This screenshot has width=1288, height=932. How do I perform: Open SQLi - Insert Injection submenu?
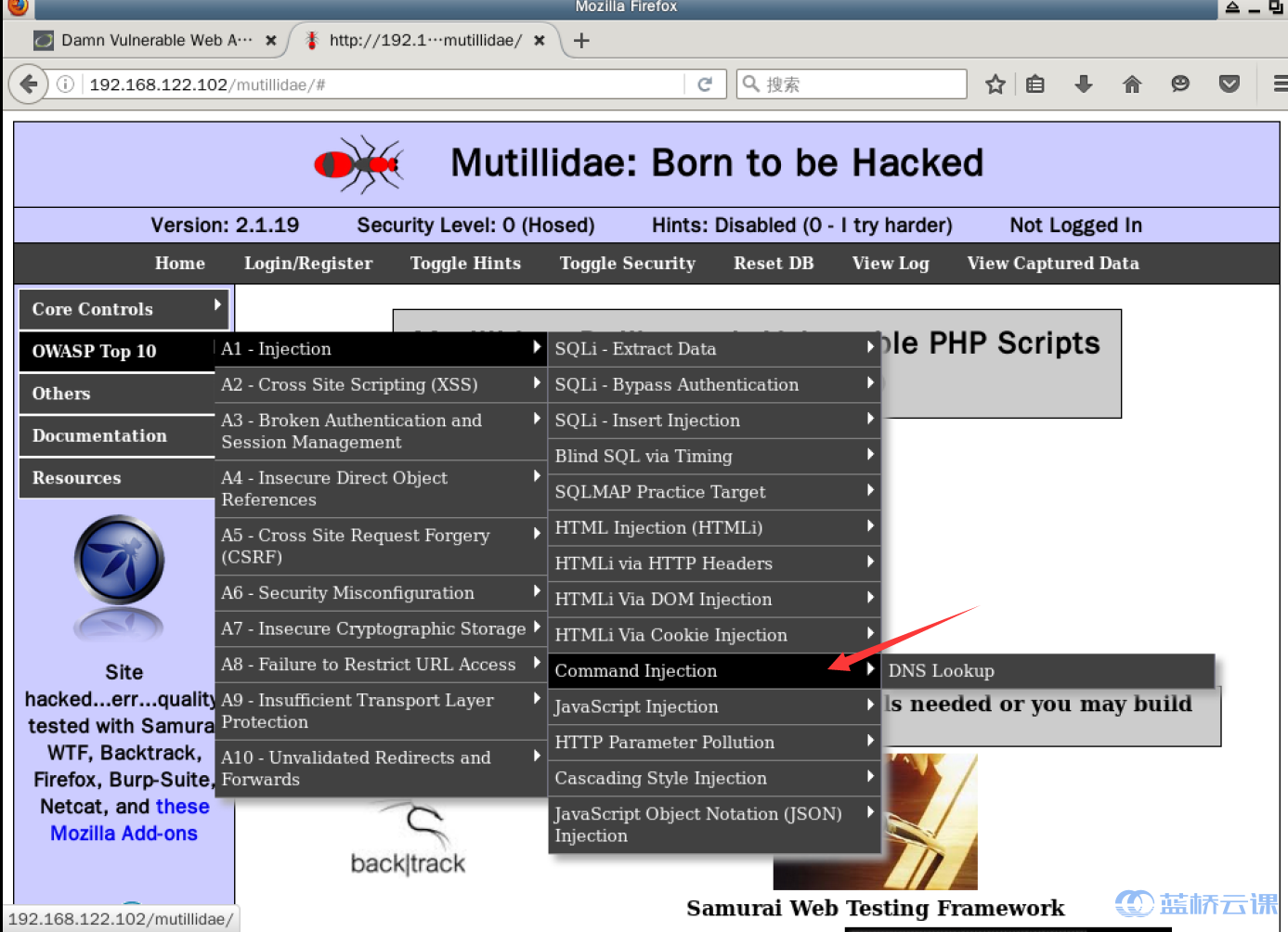coord(714,421)
